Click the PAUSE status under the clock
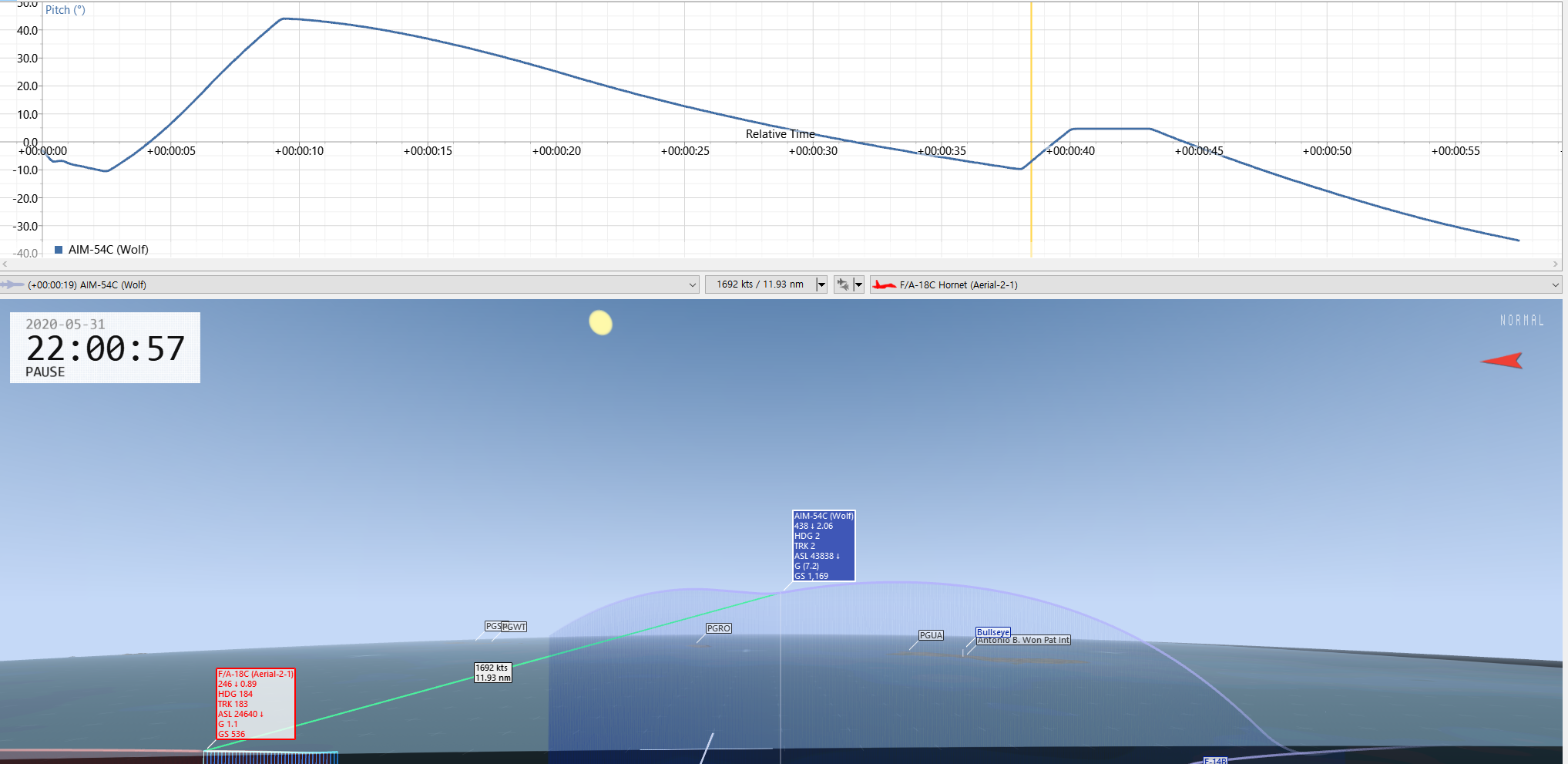 (x=45, y=372)
